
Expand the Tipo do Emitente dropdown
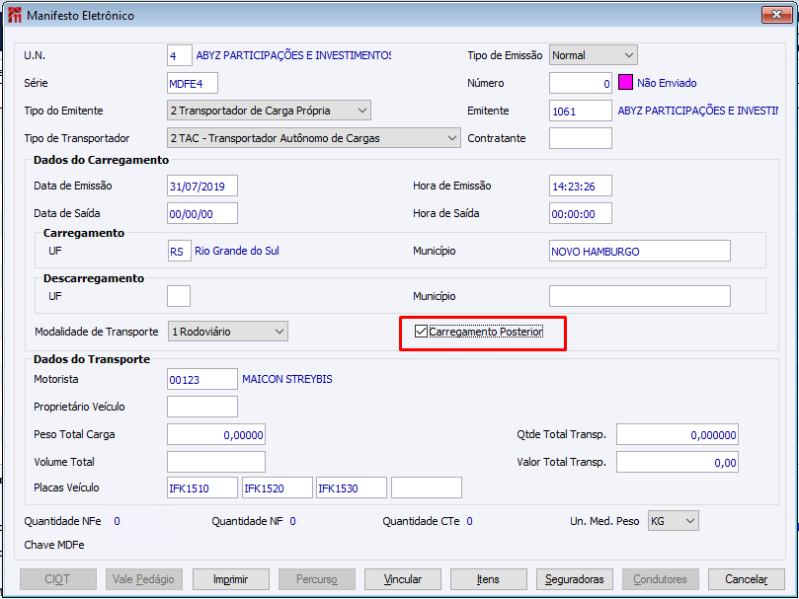pos(269,111)
